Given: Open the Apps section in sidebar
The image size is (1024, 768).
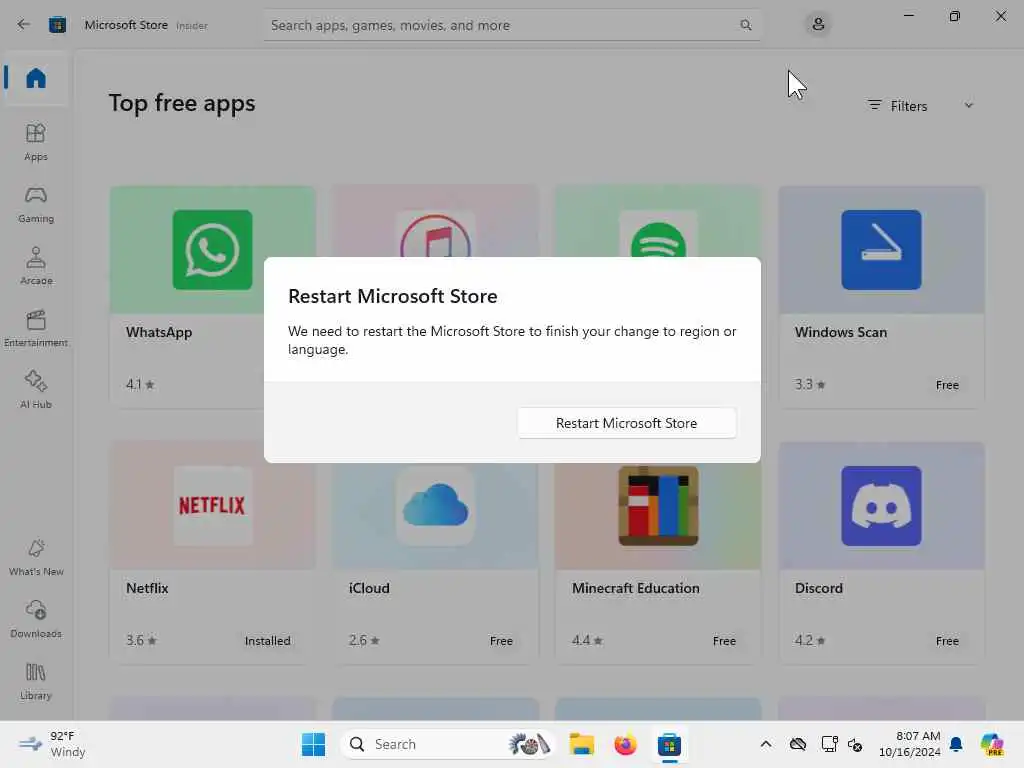Looking at the screenshot, I should (36, 142).
